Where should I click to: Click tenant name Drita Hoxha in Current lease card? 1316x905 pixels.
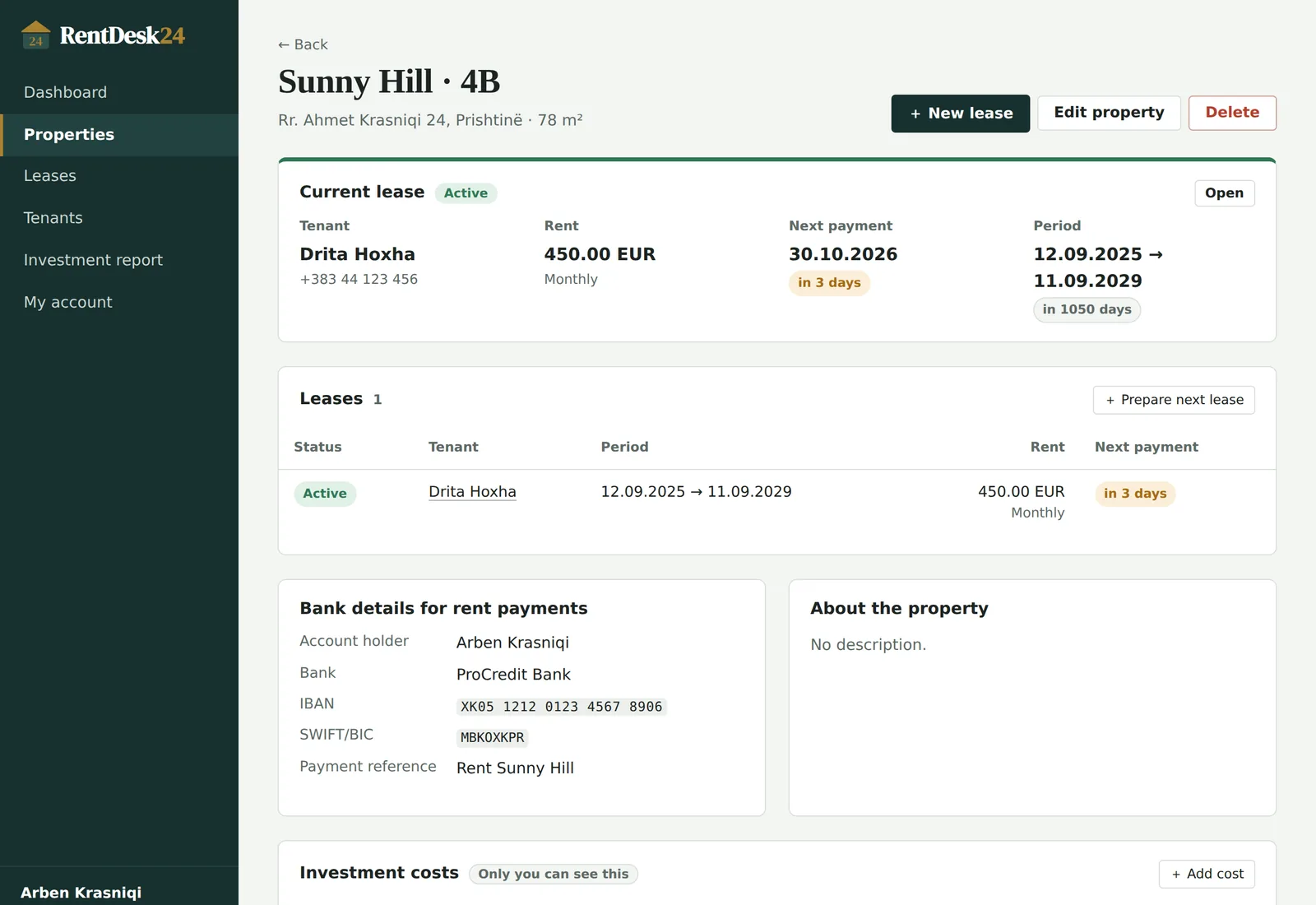coord(357,254)
